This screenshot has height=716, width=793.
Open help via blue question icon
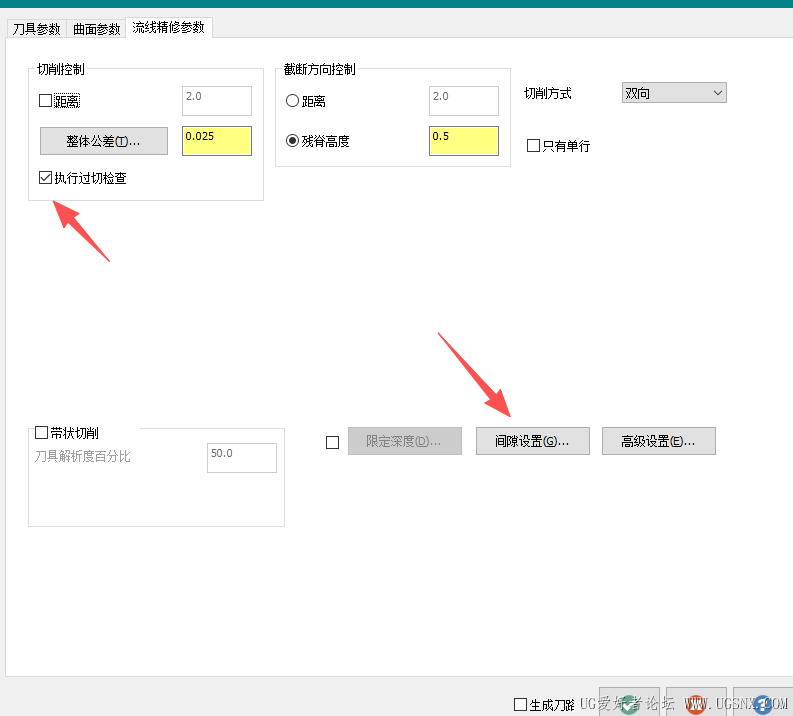763,703
